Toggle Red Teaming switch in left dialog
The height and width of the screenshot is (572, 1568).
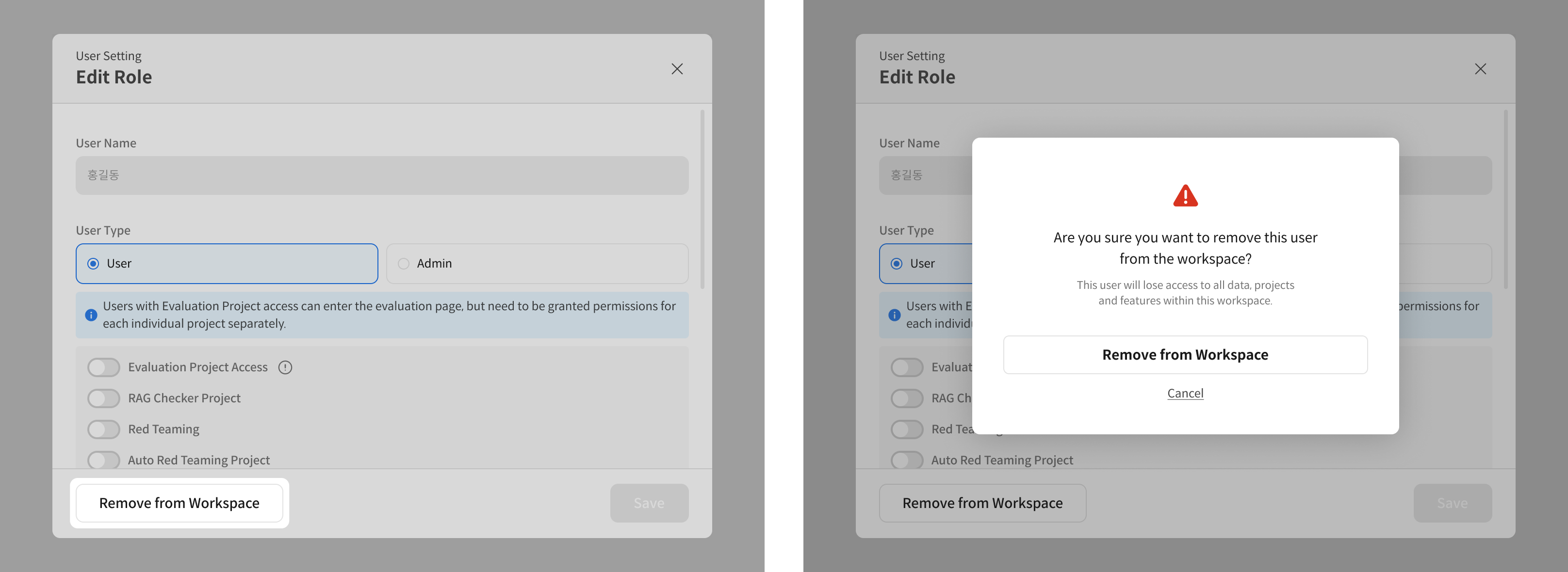(x=103, y=429)
